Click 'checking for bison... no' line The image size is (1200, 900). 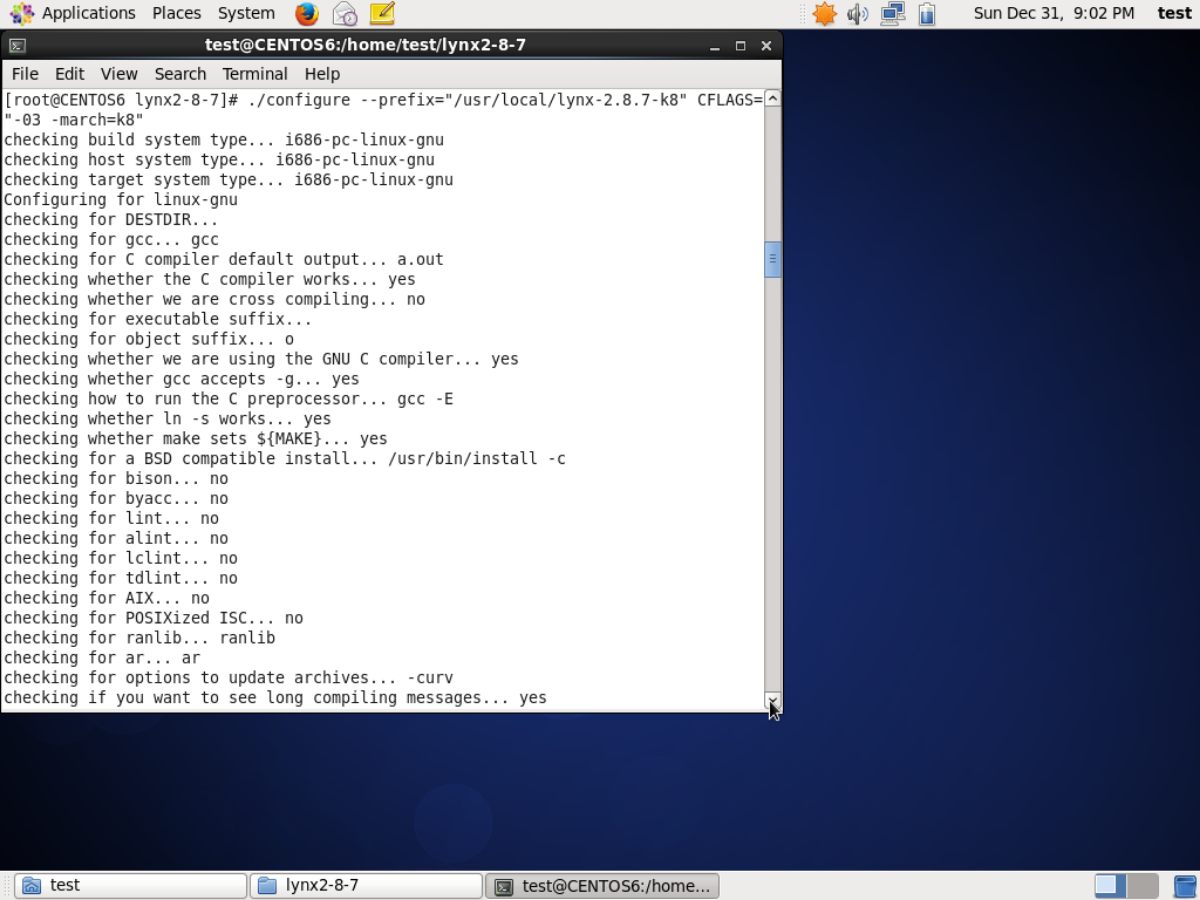click(x=116, y=479)
